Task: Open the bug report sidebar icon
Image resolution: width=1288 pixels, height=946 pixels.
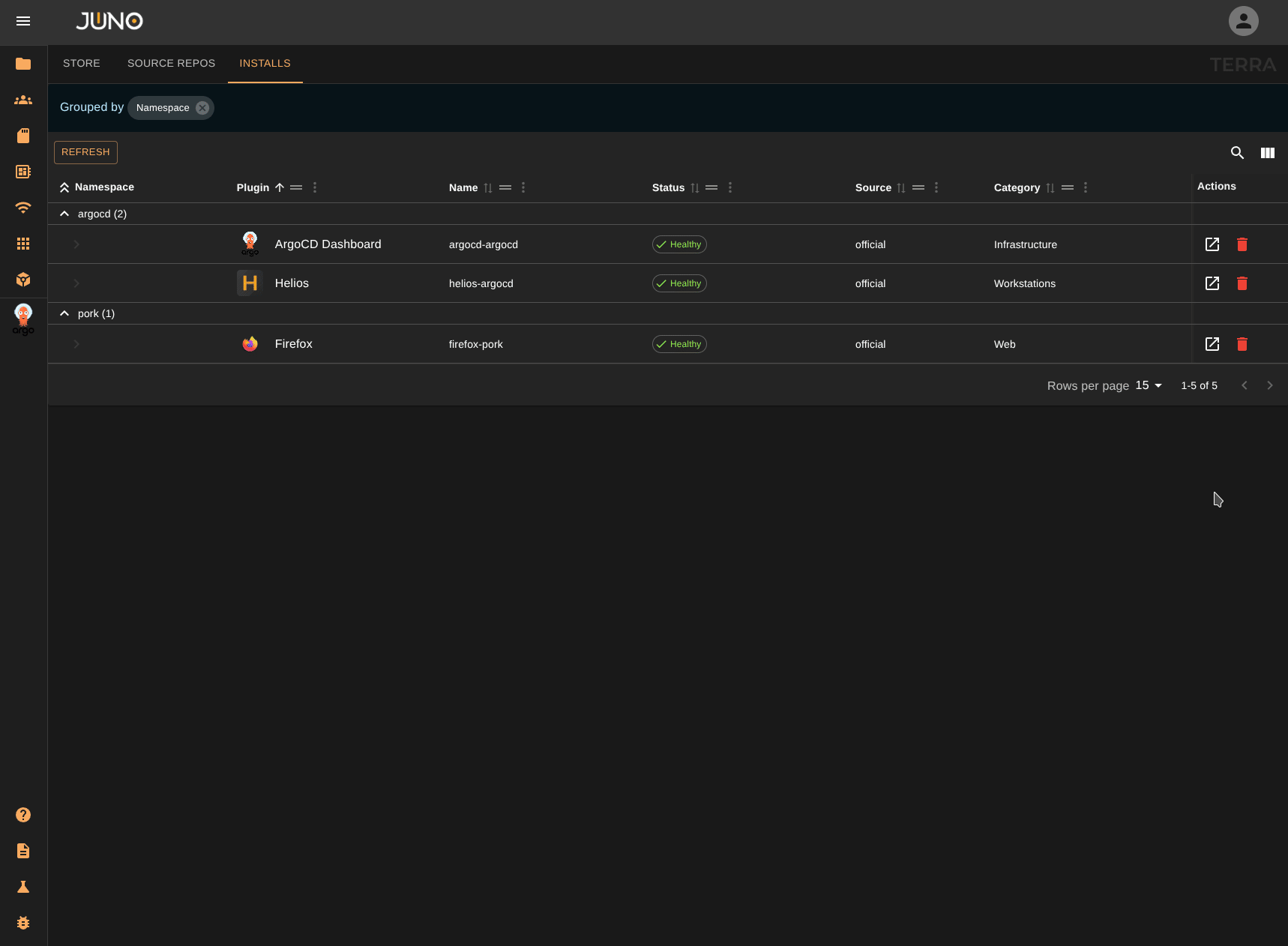Action: [23, 923]
